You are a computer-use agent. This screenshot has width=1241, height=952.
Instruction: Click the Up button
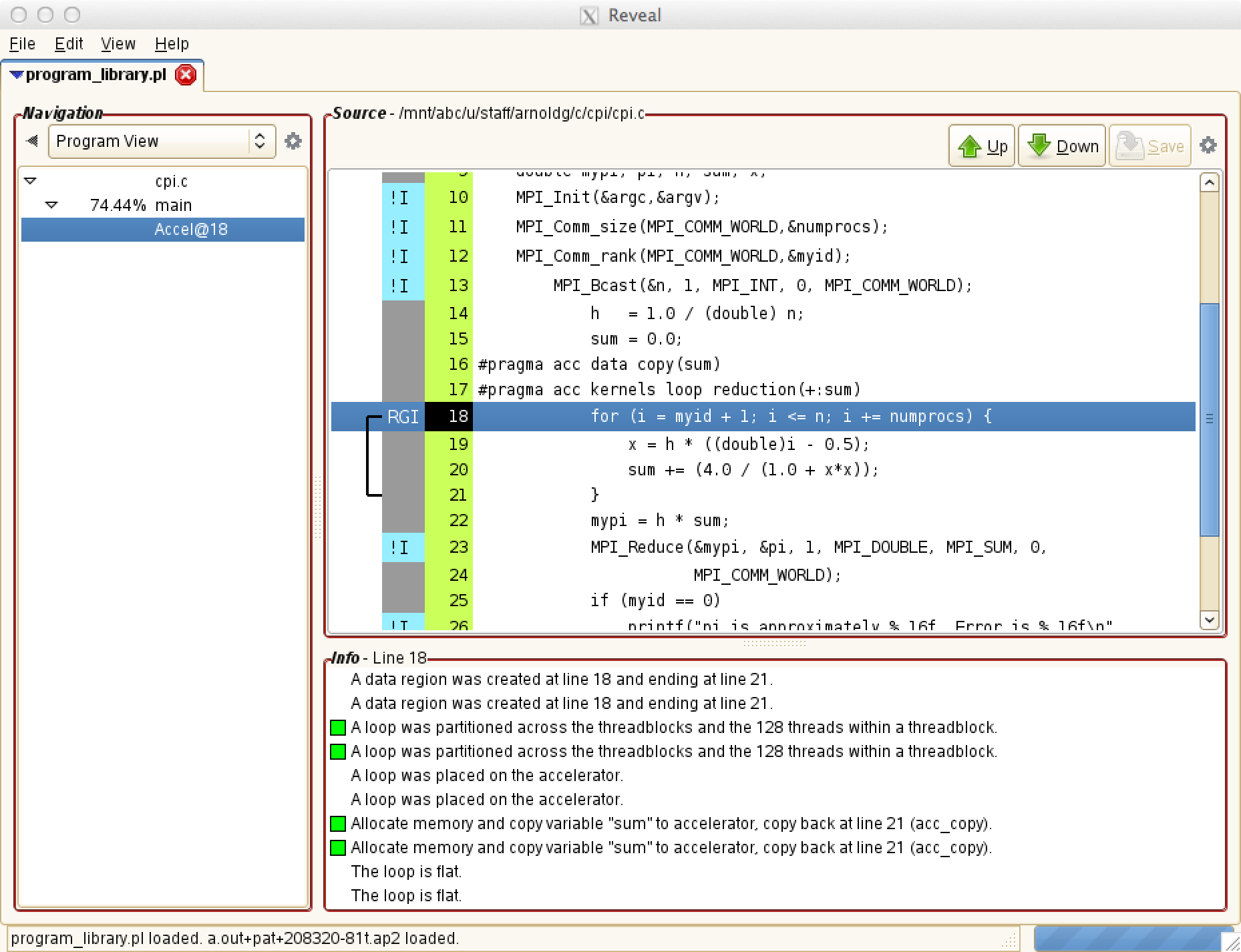982,146
